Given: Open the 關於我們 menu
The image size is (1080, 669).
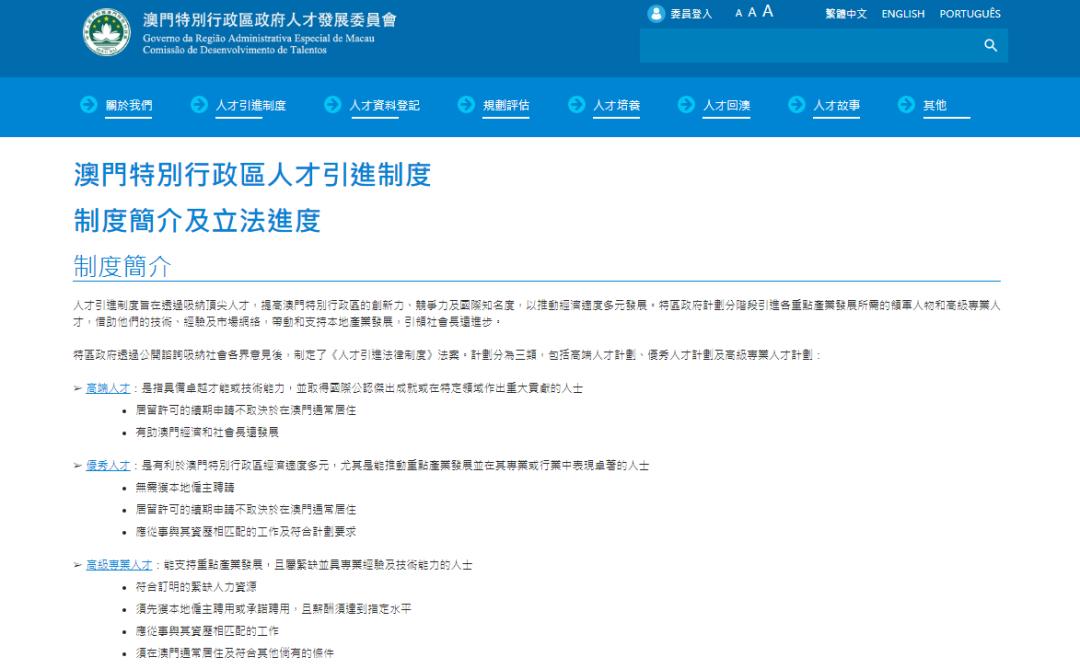Looking at the screenshot, I should coord(129,105).
